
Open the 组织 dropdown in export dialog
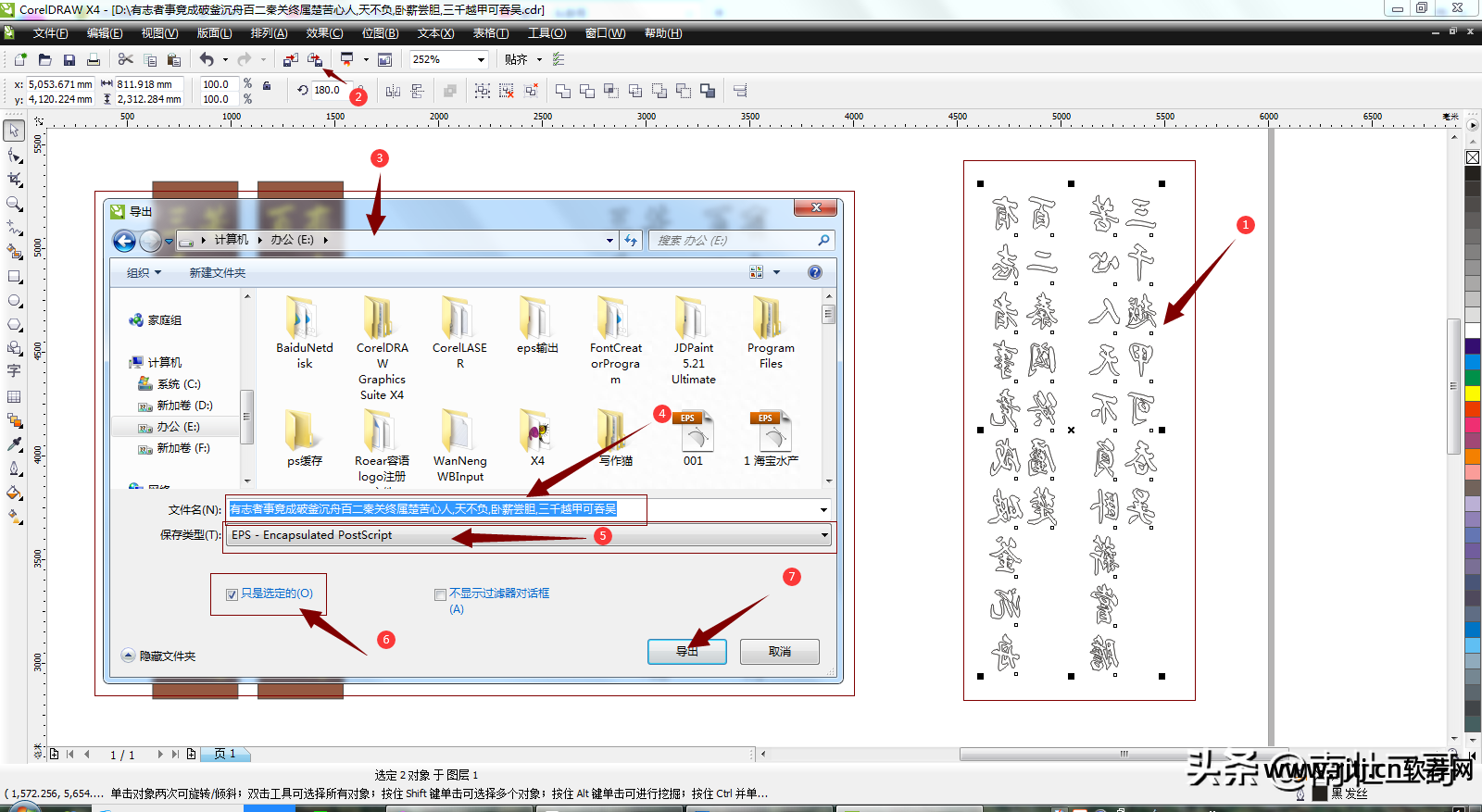(144, 273)
